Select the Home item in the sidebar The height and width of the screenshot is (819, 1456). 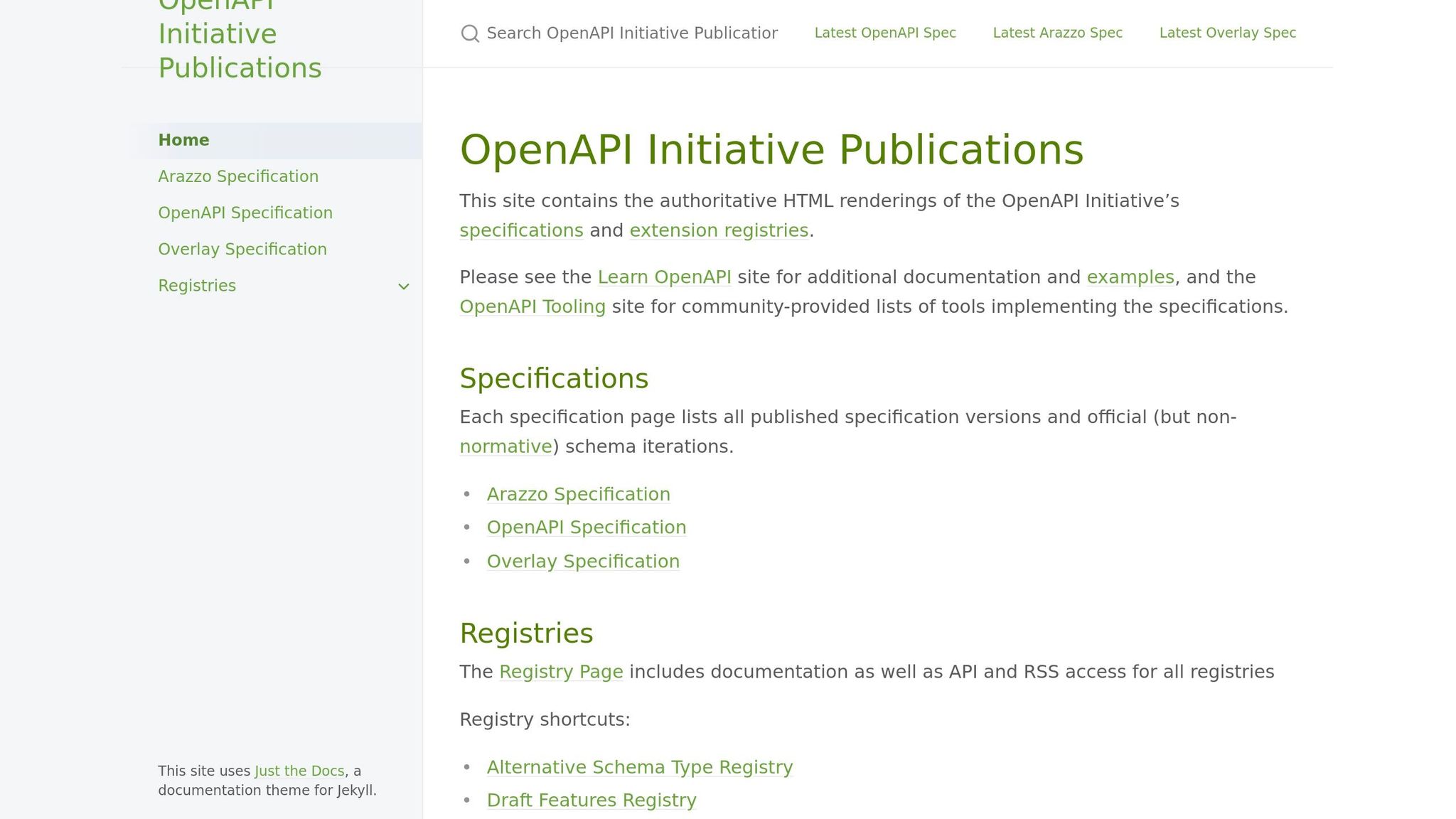tap(183, 140)
